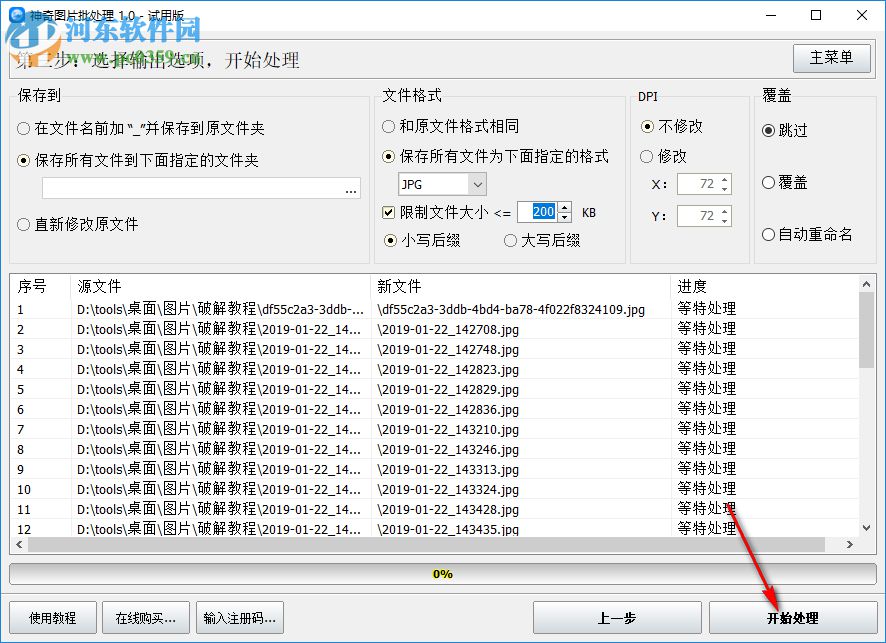Image resolution: width=886 pixels, height=643 pixels.
Task: Click the horizontal scroll right arrow
Action: point(850,545)
